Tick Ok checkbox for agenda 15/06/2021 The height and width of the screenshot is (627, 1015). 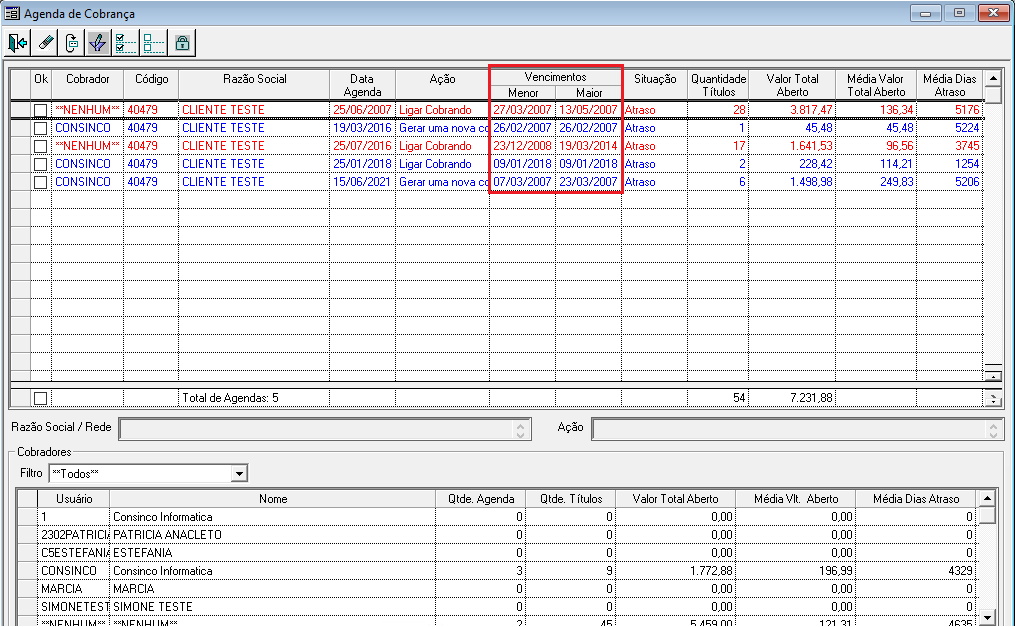(x=41, y=182)
